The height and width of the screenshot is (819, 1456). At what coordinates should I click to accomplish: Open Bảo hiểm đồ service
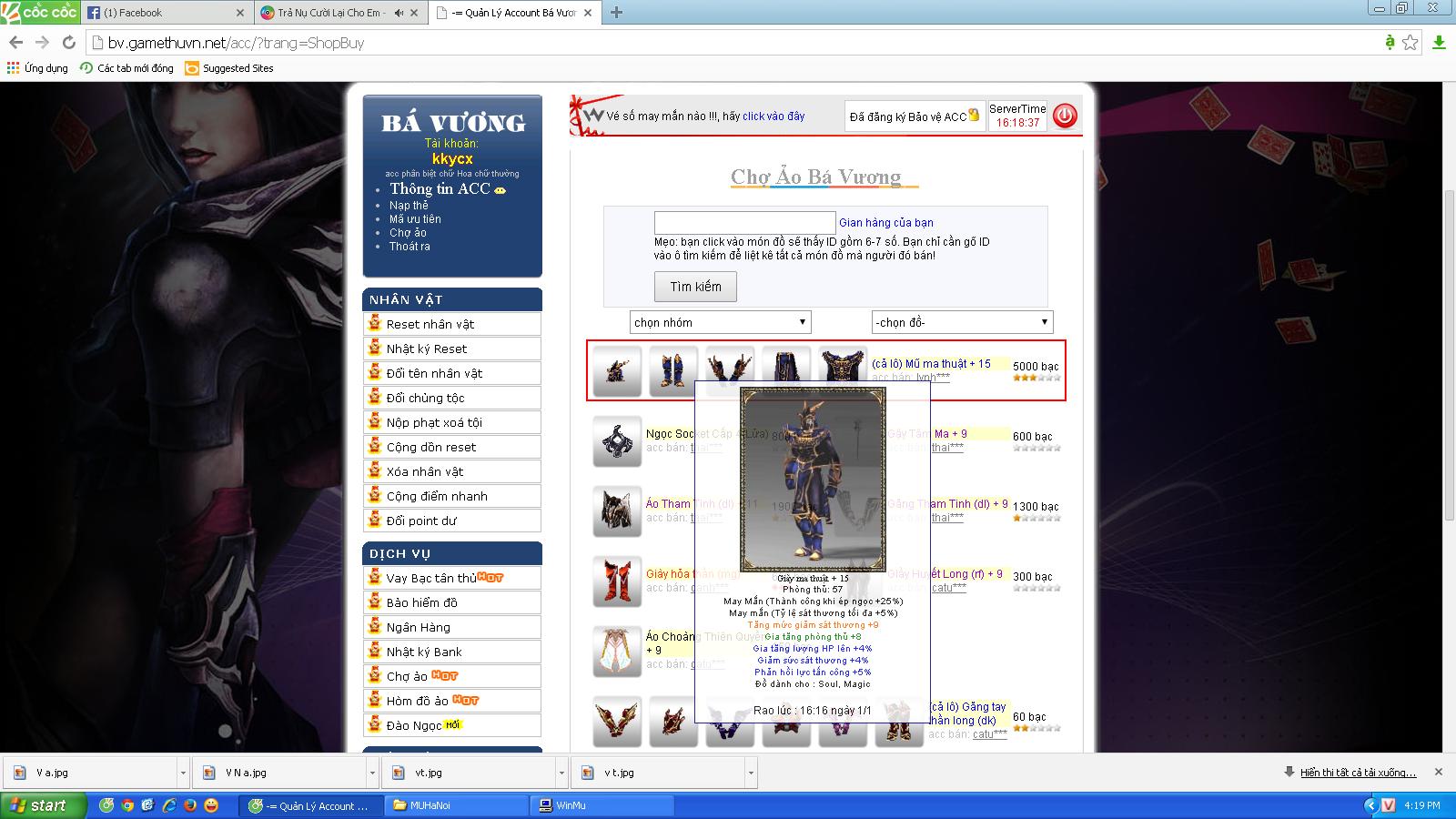tap(452, 602)
